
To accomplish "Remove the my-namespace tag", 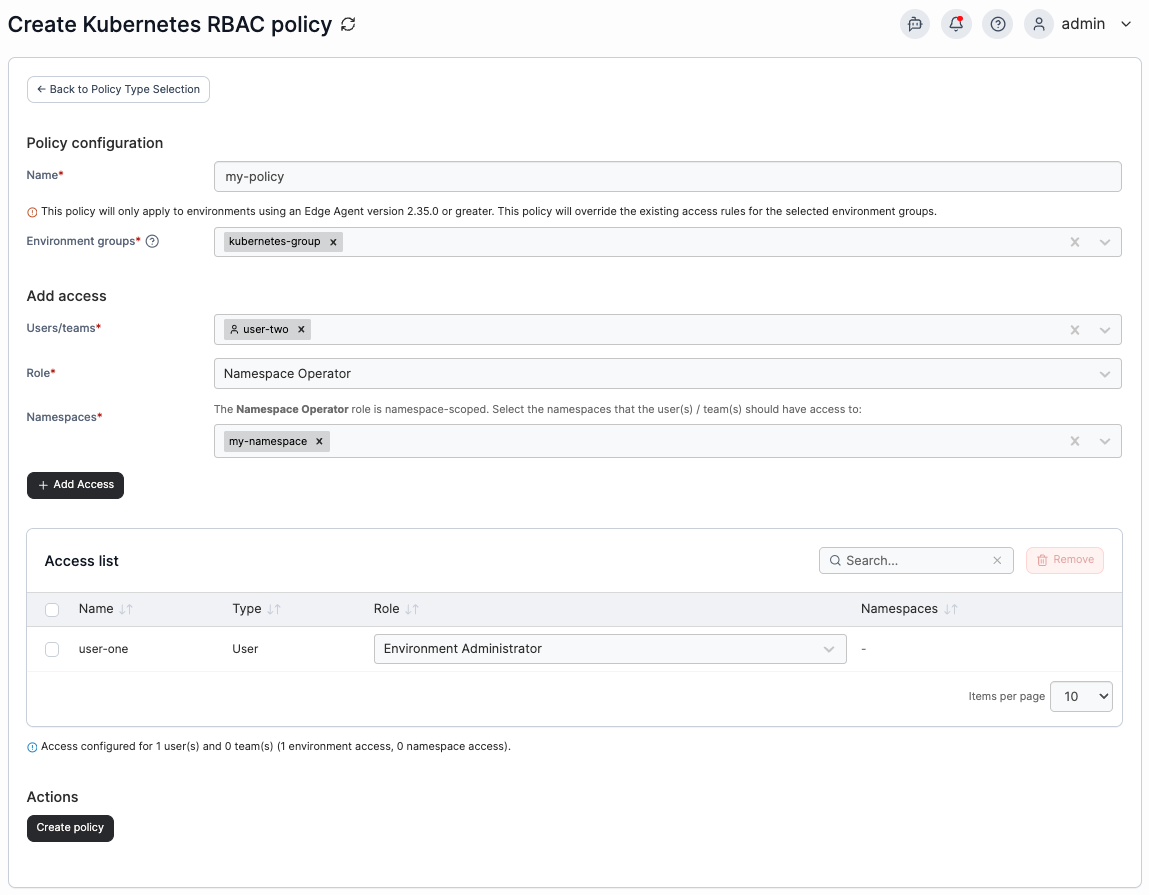I will tap(319, 441).
